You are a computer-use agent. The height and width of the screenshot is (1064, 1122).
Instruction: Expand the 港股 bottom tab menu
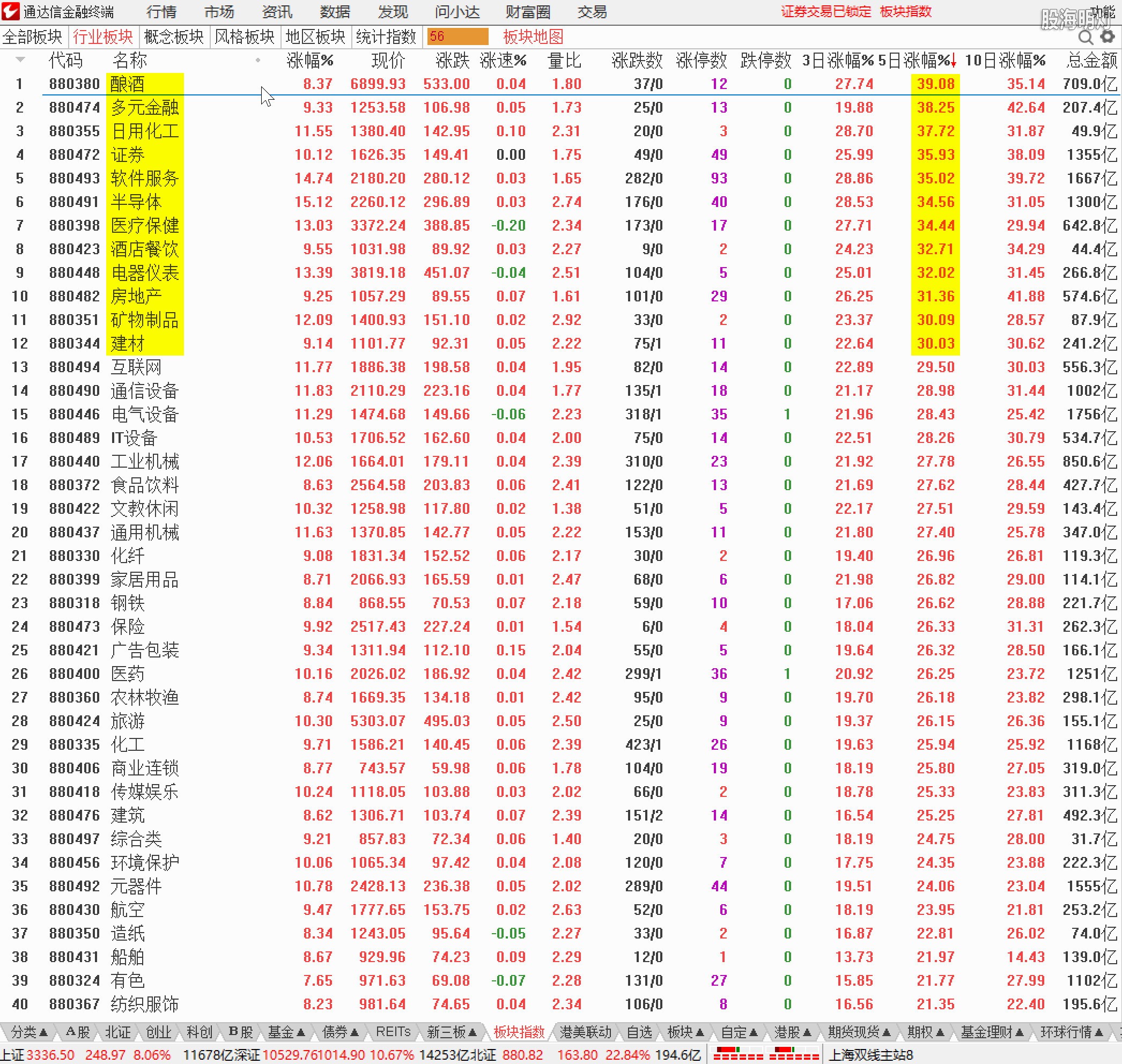tap(793, 1032)
